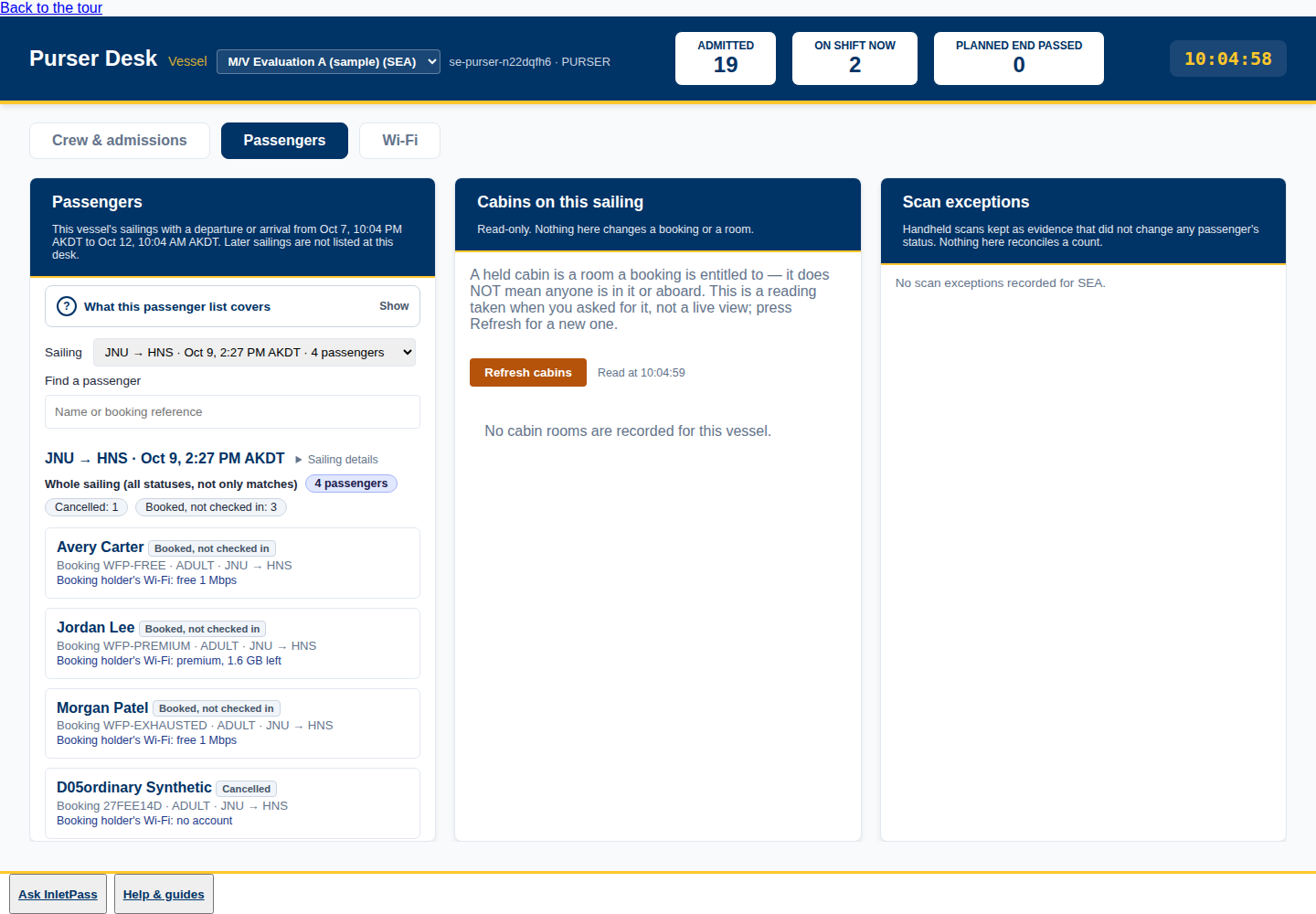Click the Purser Desk title

[x=93, y=58]
